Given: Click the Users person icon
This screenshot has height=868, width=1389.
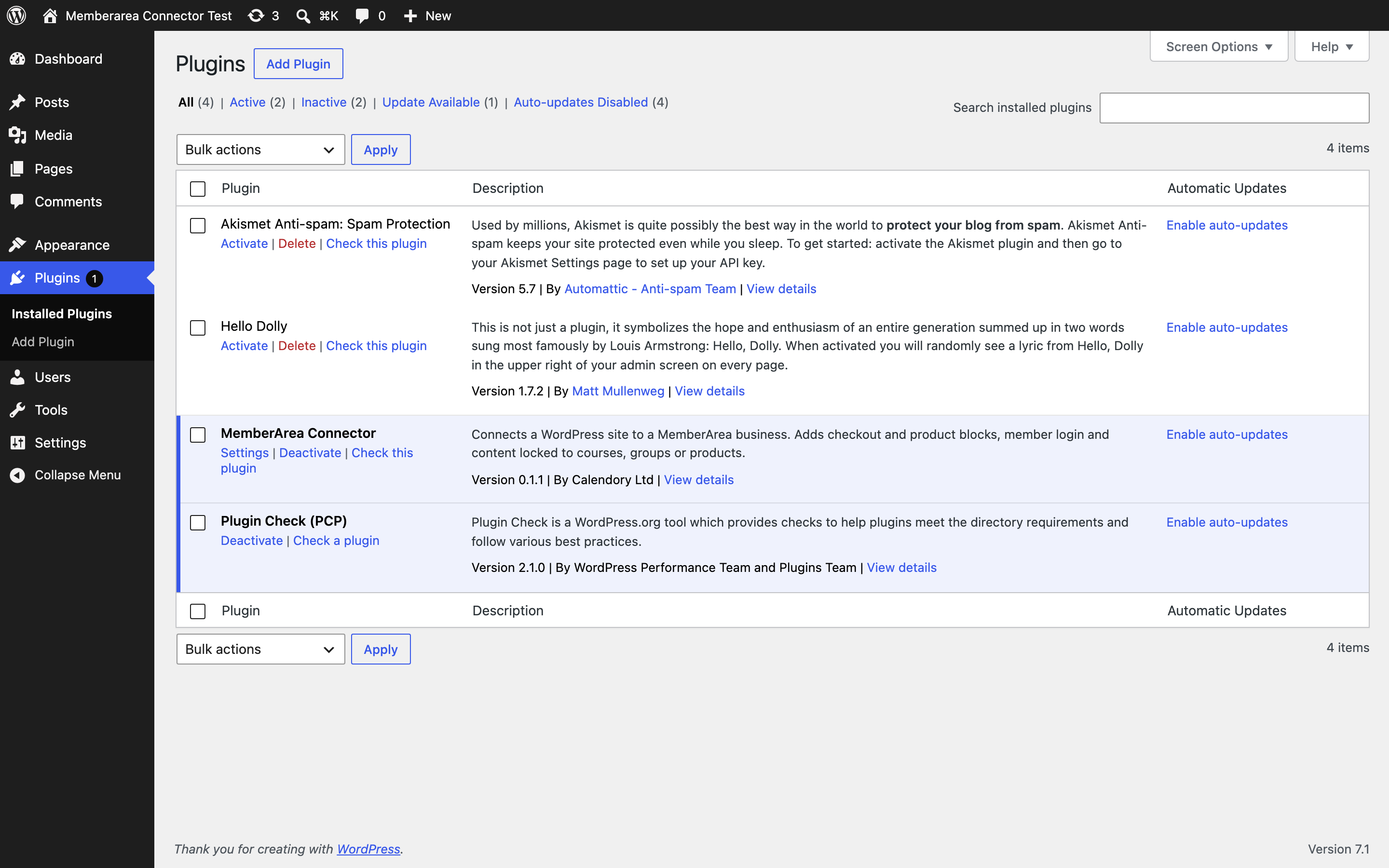Looking at the screenshot, I should coord(17,377).
